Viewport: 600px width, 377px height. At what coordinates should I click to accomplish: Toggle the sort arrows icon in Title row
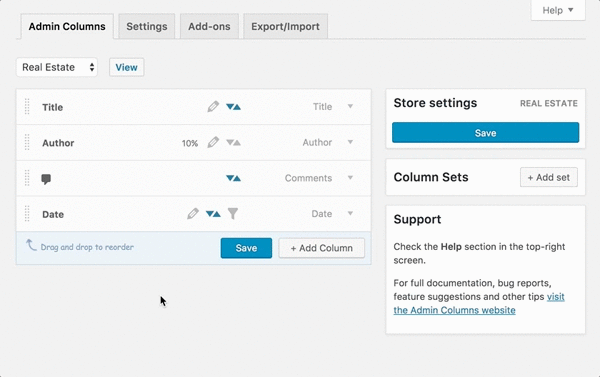tap(233, 107)
